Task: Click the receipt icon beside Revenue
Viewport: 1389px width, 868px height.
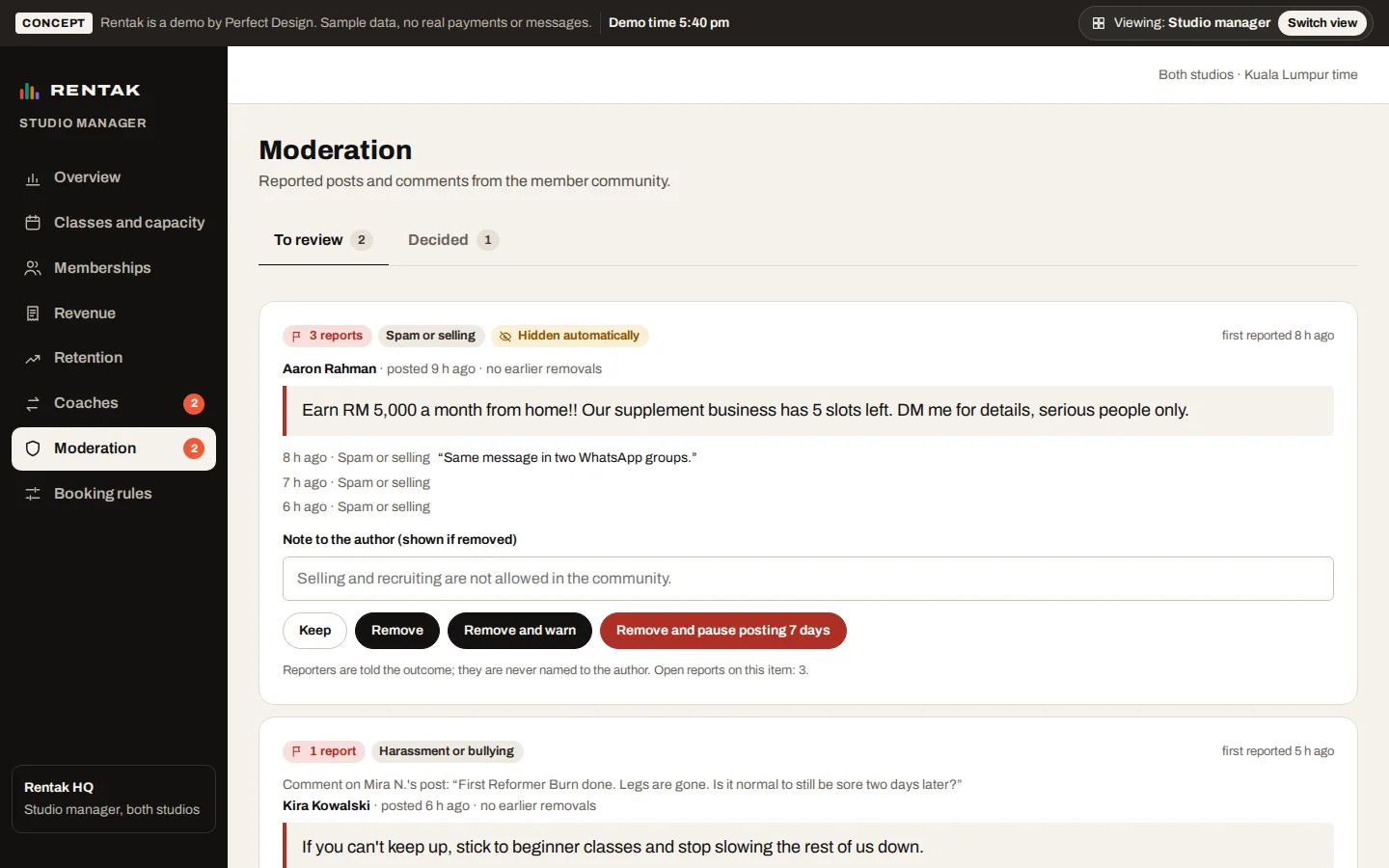Action: click(33, 313)
